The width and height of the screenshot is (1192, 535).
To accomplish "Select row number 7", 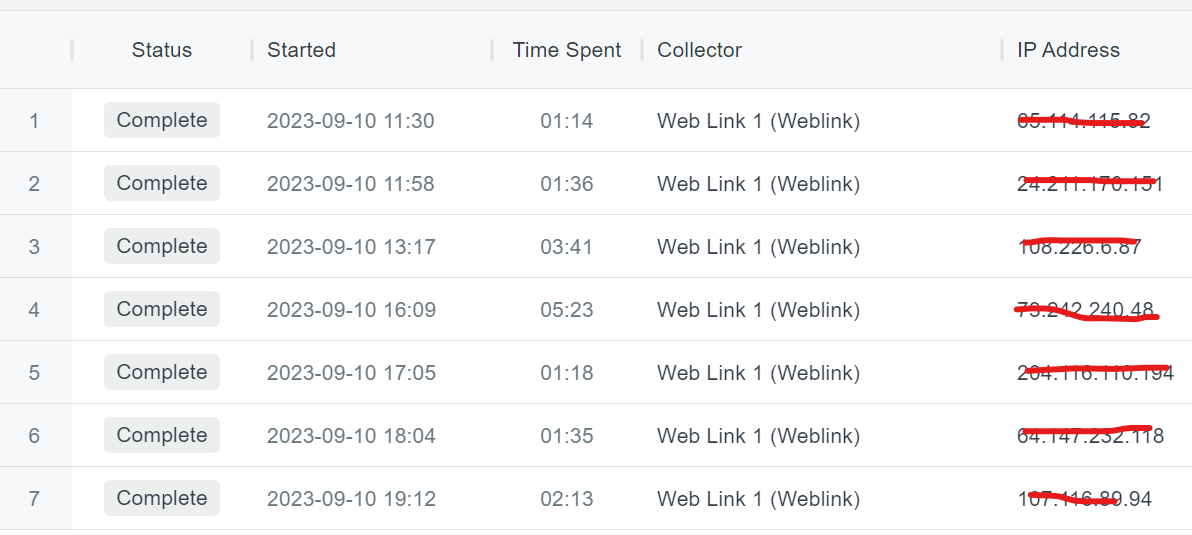I will tap(34, 499).
